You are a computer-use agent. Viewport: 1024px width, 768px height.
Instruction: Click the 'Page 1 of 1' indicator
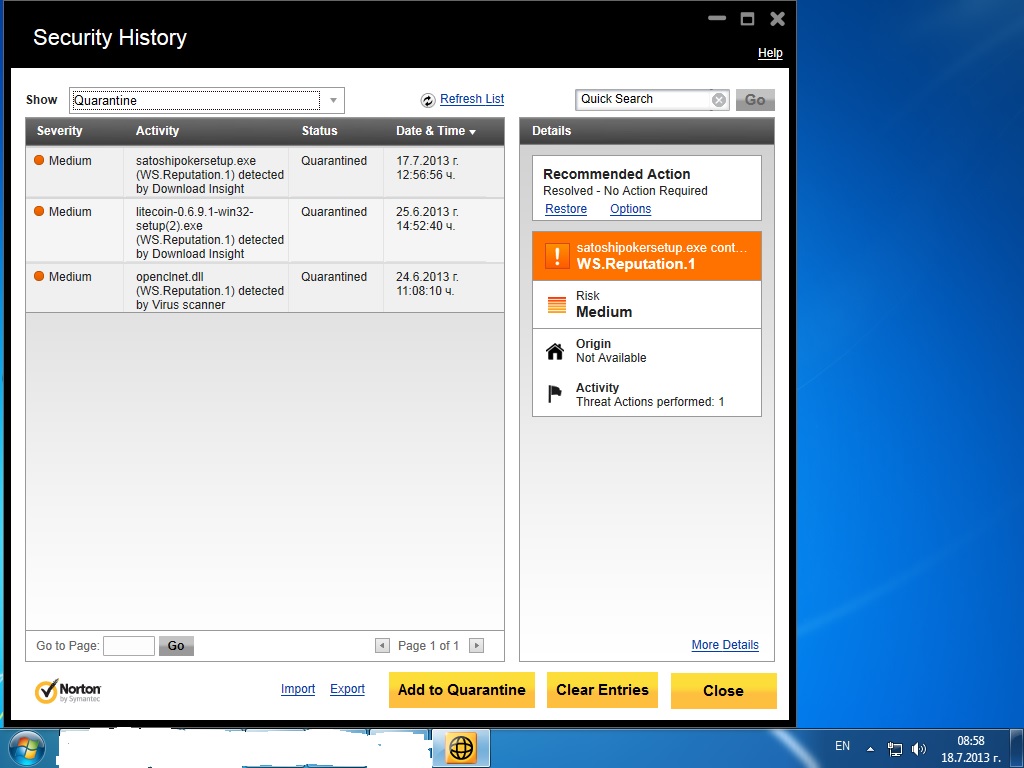(x=428, y=646)
